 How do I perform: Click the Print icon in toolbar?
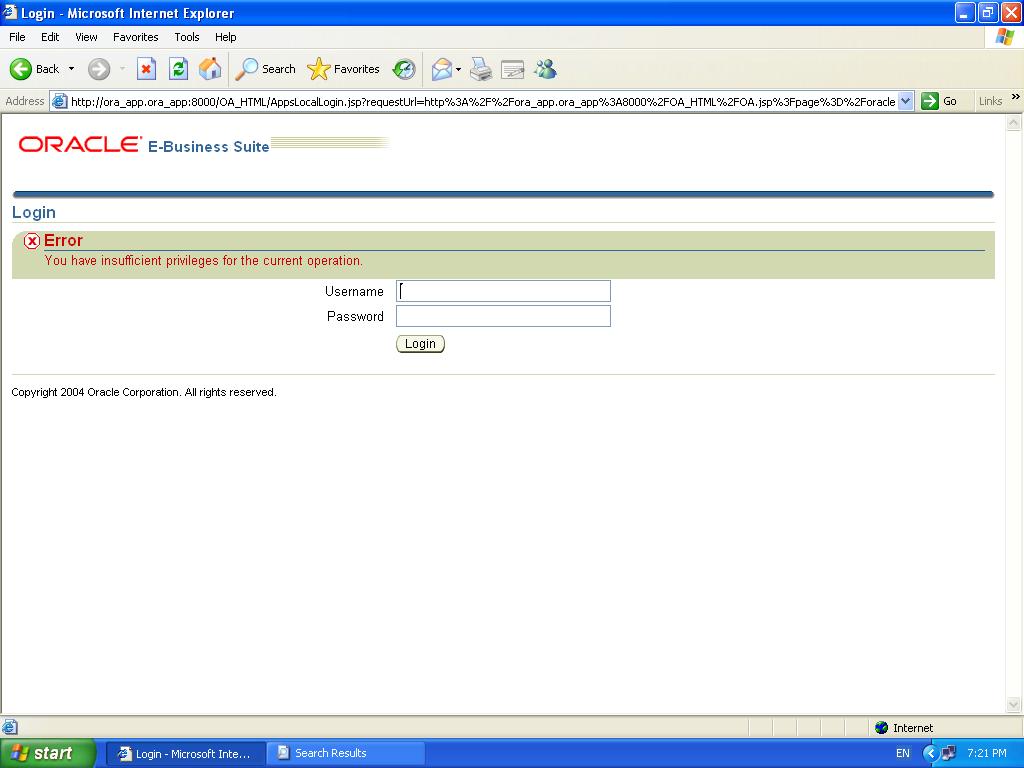[481, 69]
